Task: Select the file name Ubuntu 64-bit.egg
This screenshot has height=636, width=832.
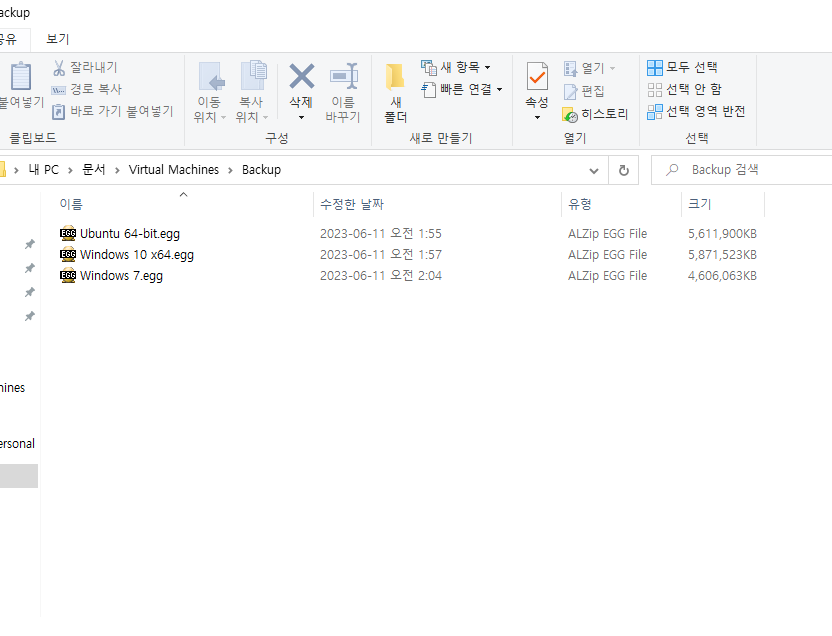Action: (130, 233)
